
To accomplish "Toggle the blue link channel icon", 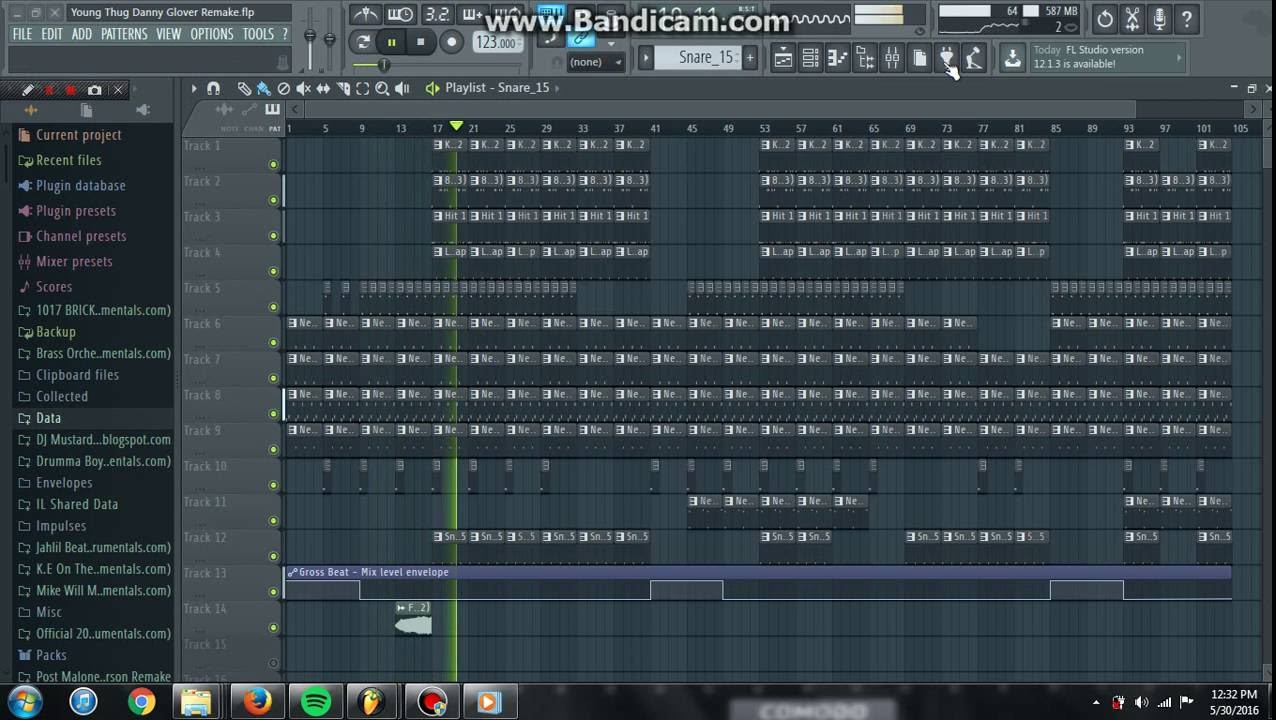I will point(581,40).
